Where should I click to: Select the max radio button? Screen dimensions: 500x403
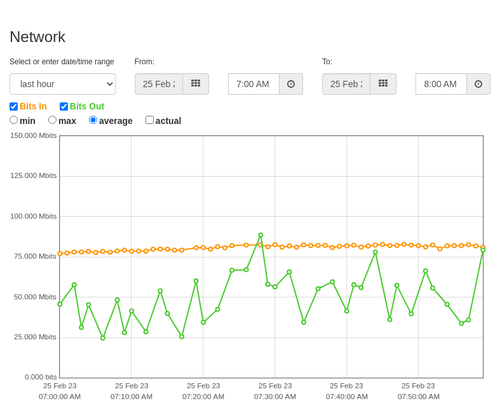52,120
